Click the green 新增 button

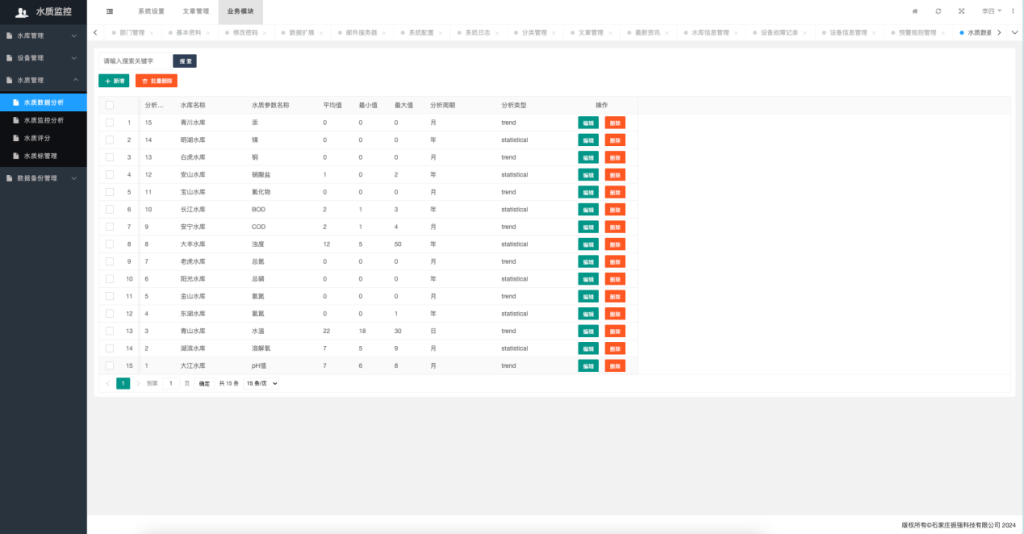[114, 80]
